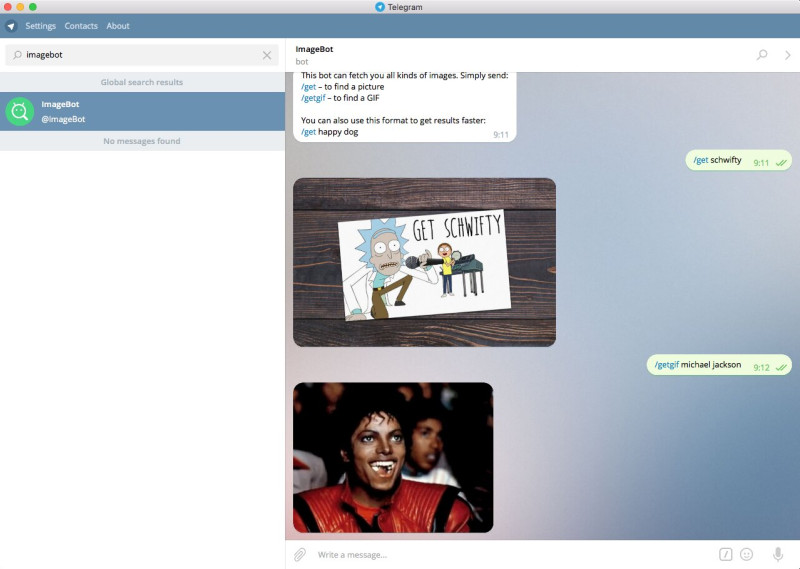Click the /get link in schwifty message
Viewport: 800px width, 569px height.
pyautogui.click(x=701, y=160)
